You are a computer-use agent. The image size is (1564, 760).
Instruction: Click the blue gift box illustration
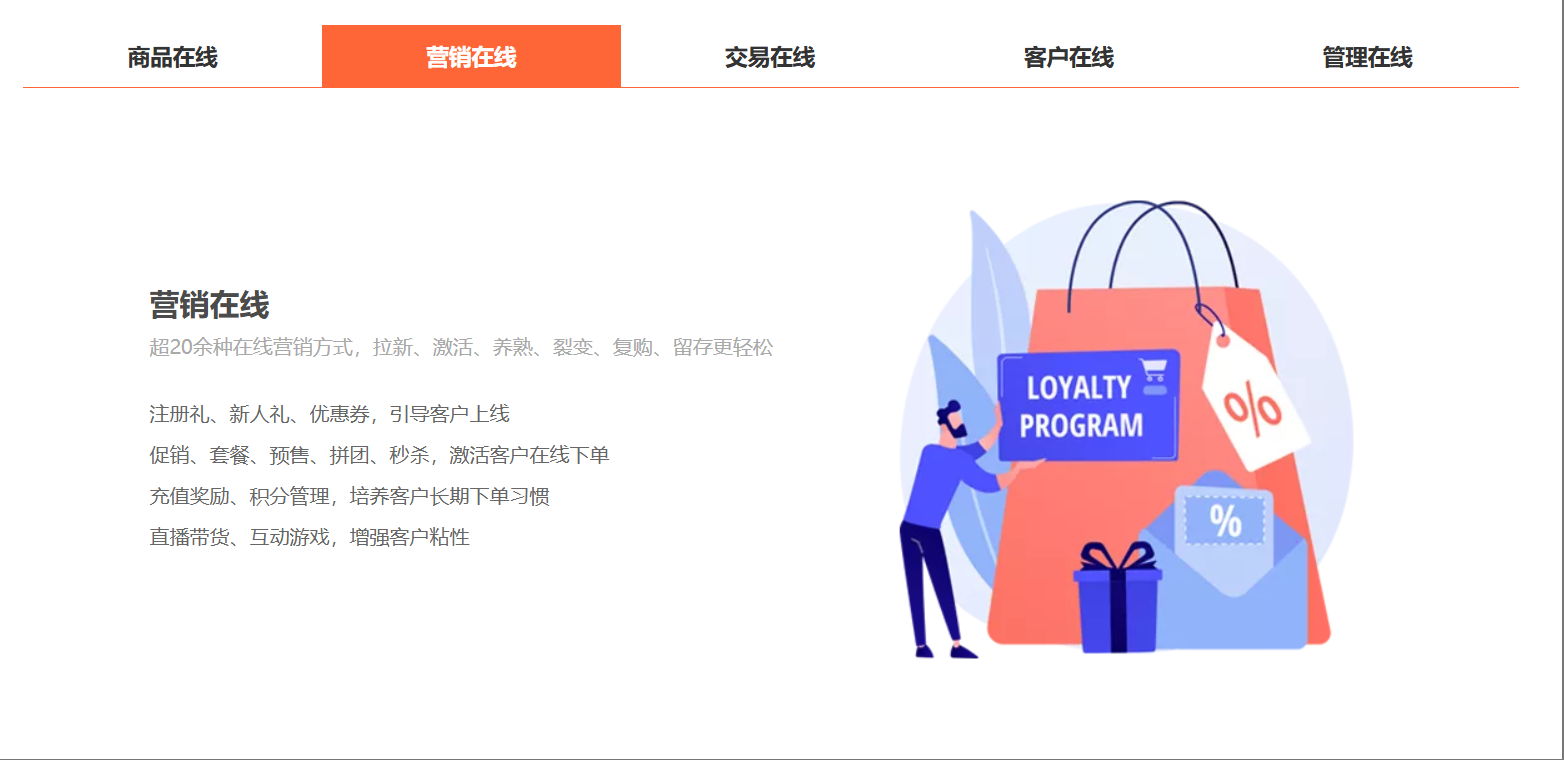click(x=1118, y=597)
